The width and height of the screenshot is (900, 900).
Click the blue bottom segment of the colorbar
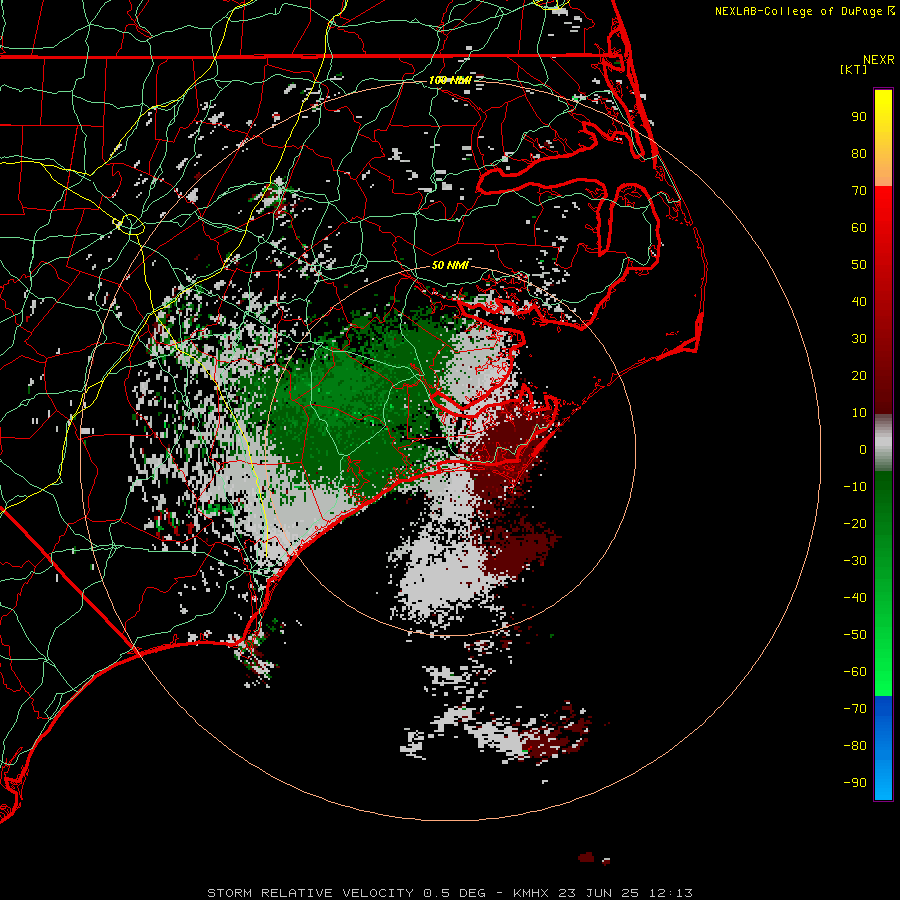883,748
